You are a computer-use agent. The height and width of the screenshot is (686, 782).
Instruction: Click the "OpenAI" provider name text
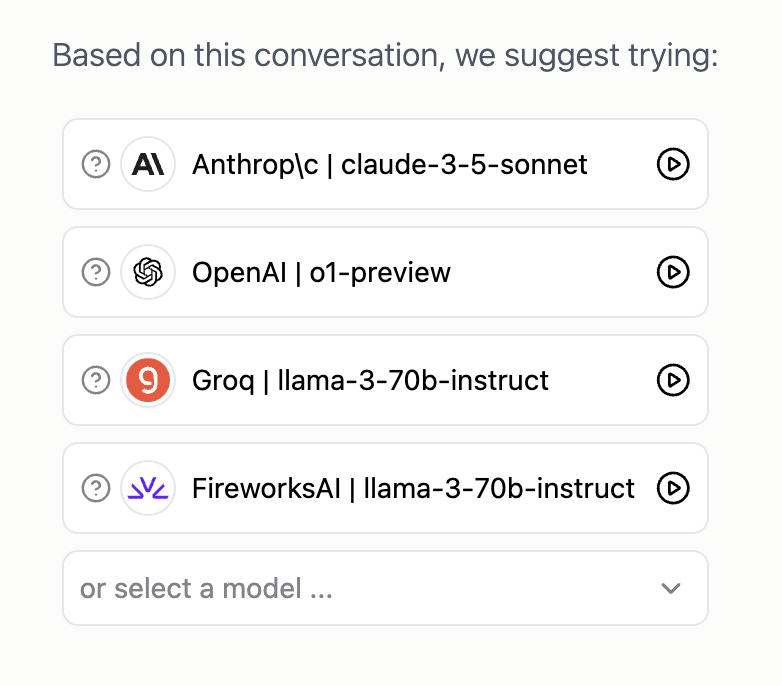238,272
